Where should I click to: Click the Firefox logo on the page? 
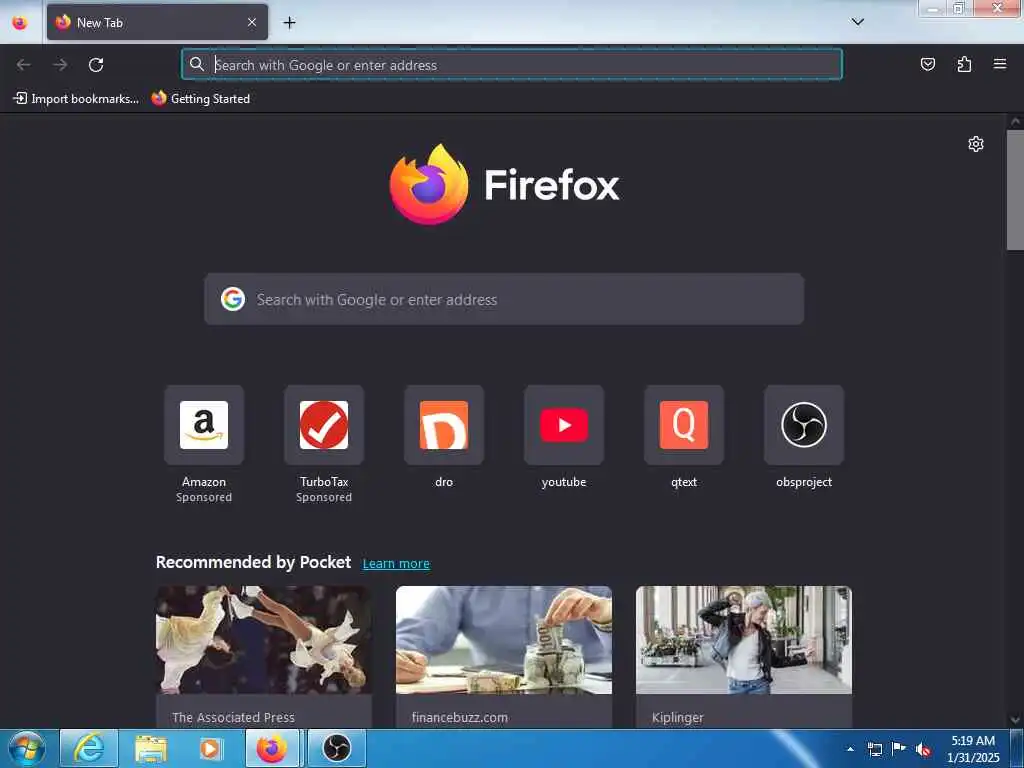504,184
